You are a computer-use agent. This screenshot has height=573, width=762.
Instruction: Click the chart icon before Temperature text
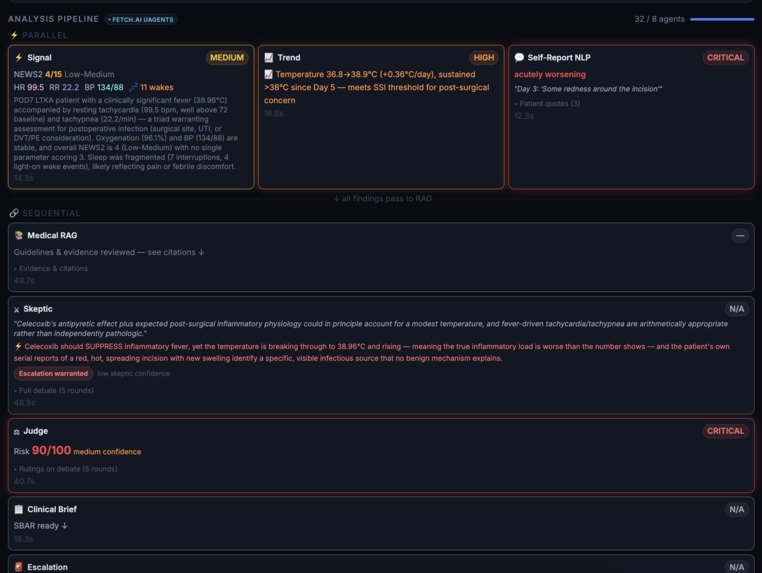[268, 74]
